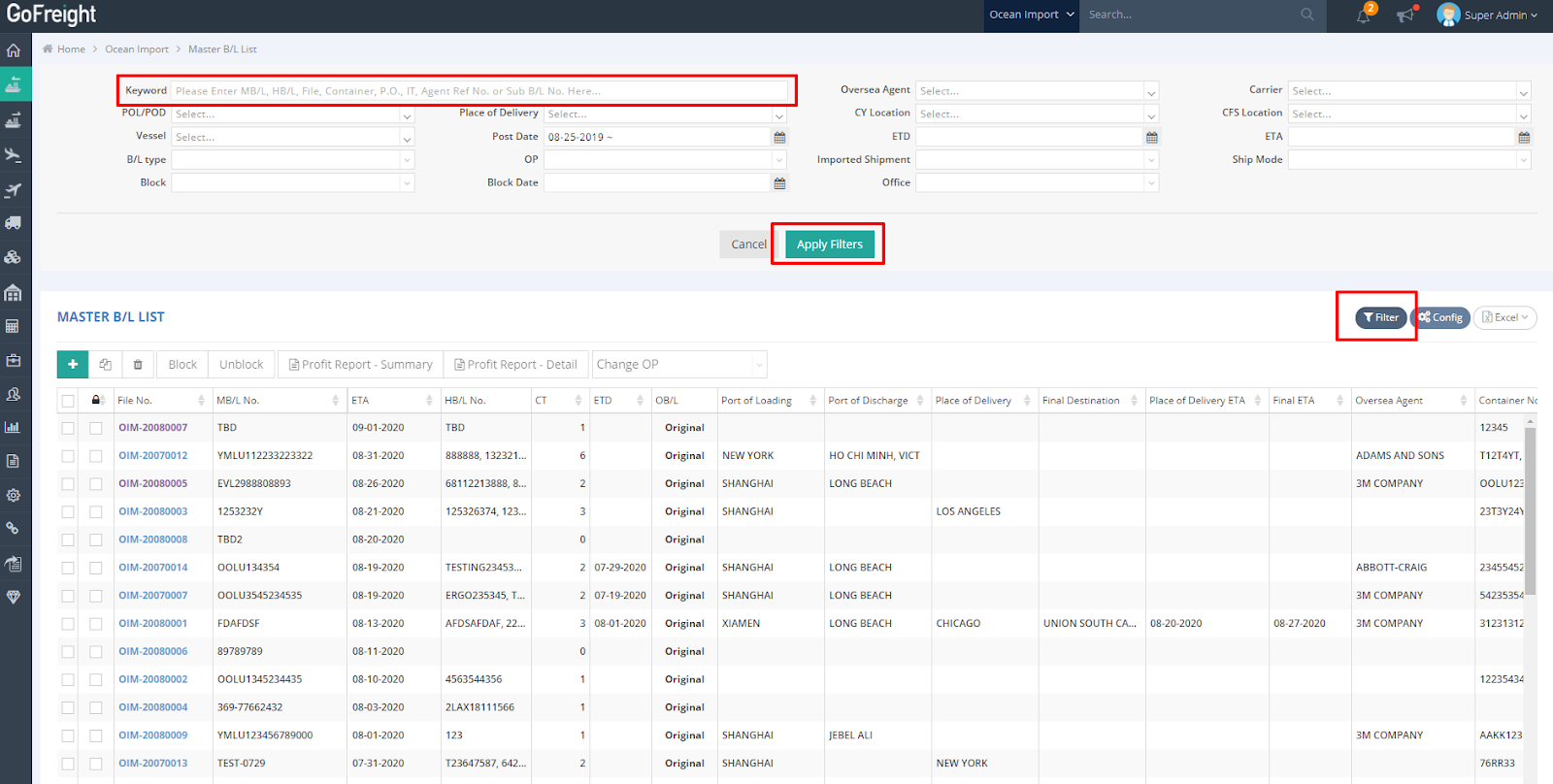Click the copy icon in toolbar
1553x784 pixels.
(105, 365)
